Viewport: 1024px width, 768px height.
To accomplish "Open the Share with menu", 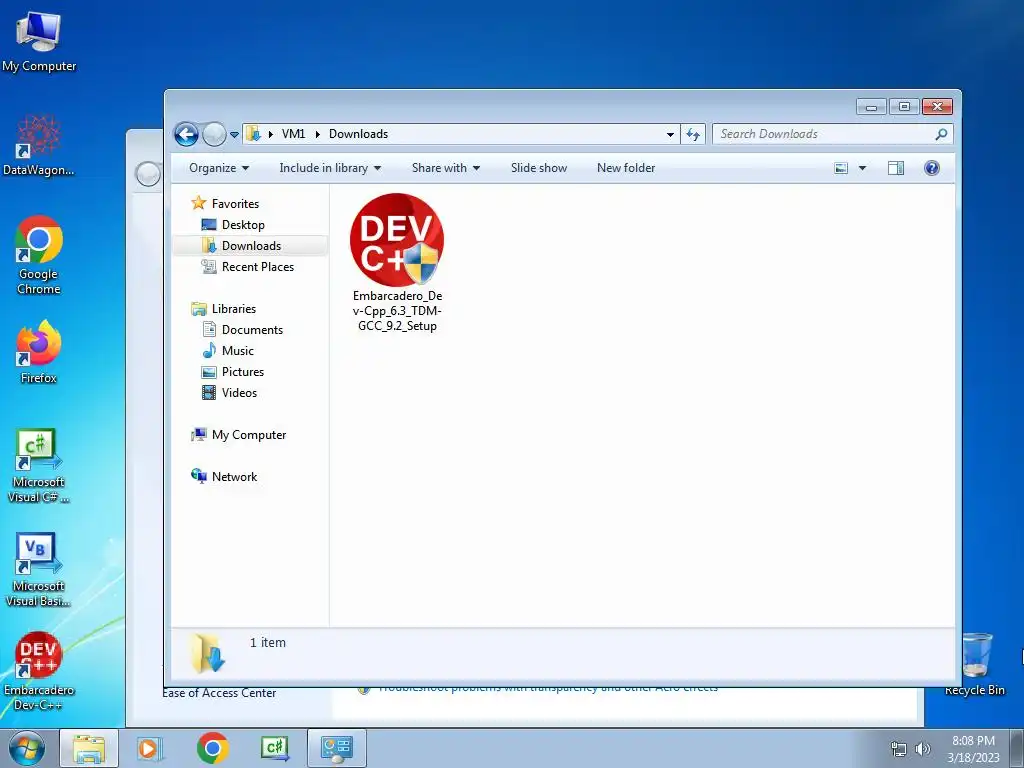I will click(x=446, y=168).
